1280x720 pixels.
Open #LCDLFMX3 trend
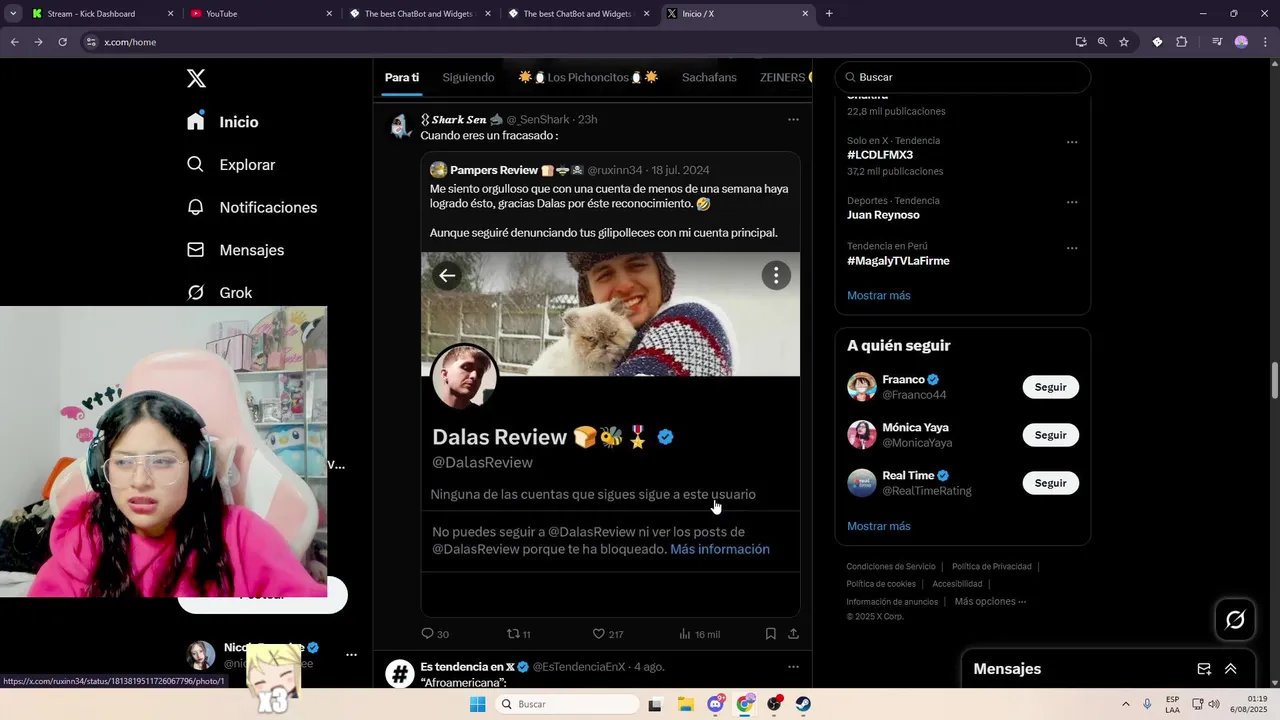tap(880, 155)
